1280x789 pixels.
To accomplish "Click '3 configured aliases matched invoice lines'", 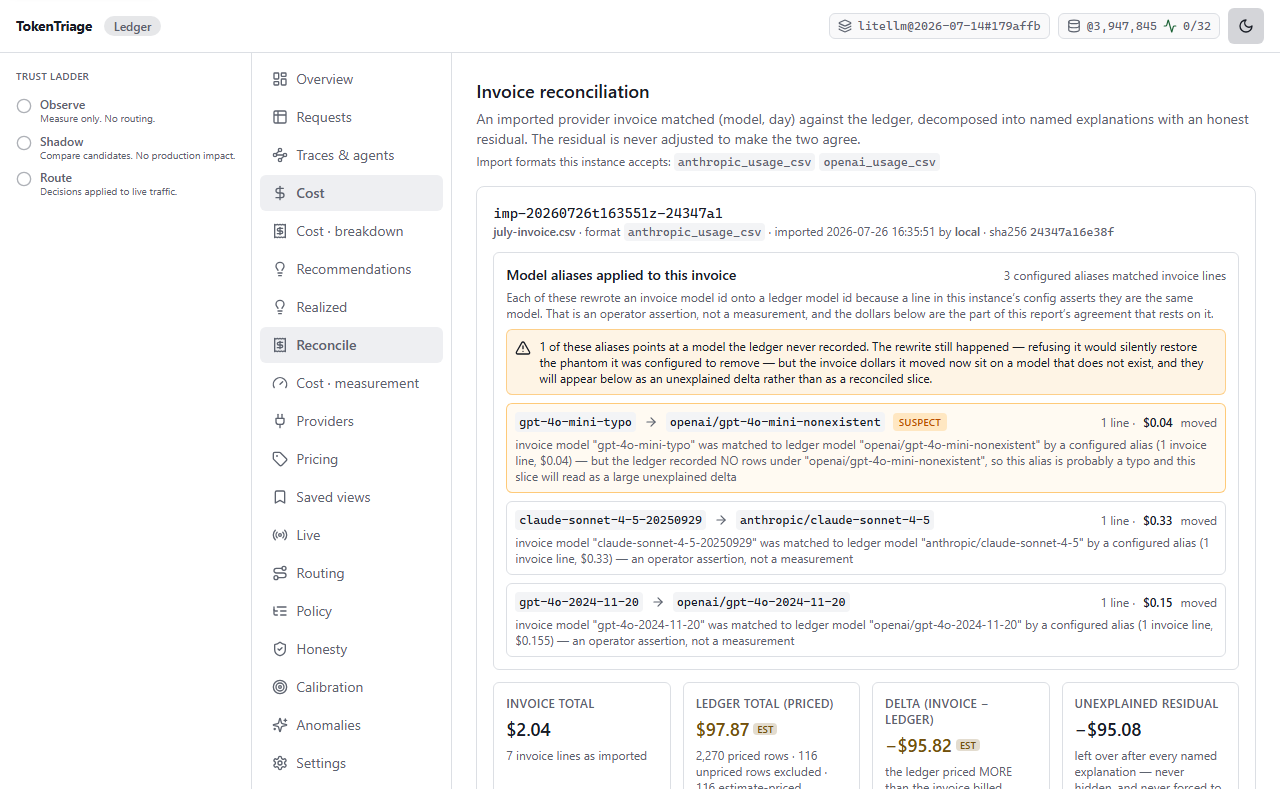I will tap(1115, 276).
